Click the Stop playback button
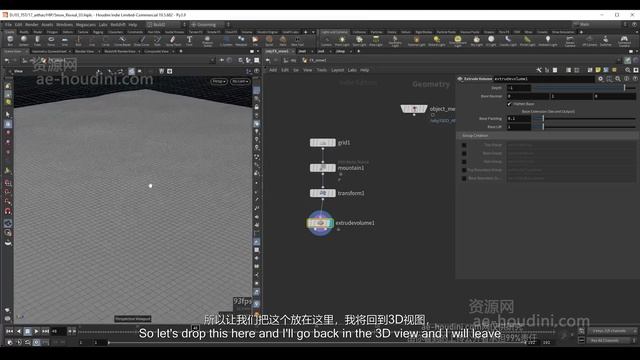The width and height of the screenshot is (640, 360). tap(27, 331)
